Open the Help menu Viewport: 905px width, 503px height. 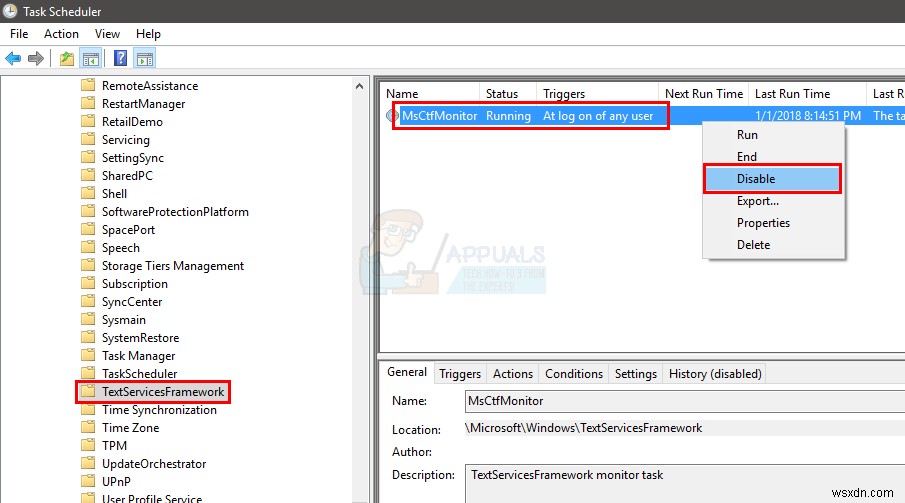point(148,34)
